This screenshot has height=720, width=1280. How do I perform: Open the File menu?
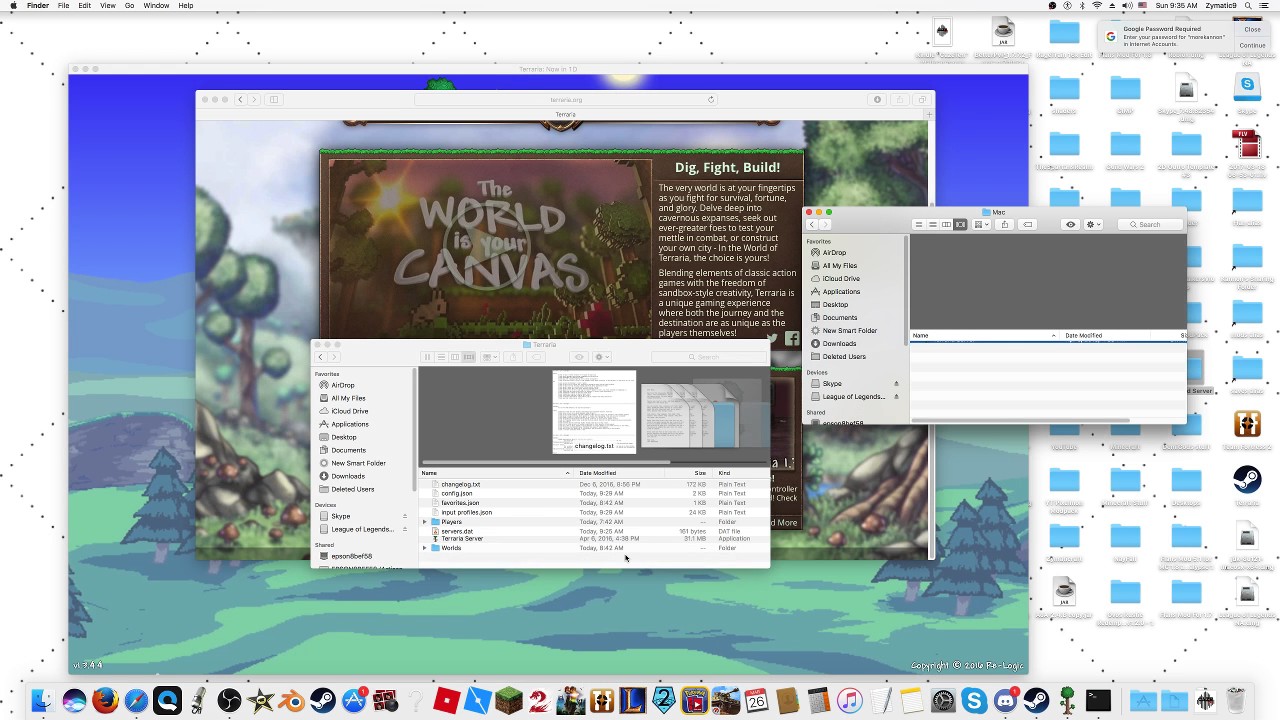[x=63, y=6]
